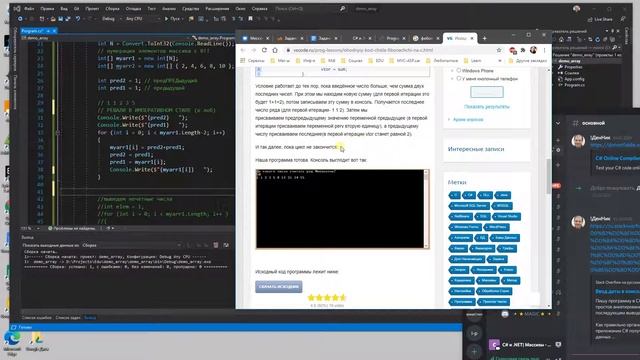The width and height of the screenshot is (640, 360).
Task: Click the Другие закладки bookmark folder
Action: click(x=527, y=61)
